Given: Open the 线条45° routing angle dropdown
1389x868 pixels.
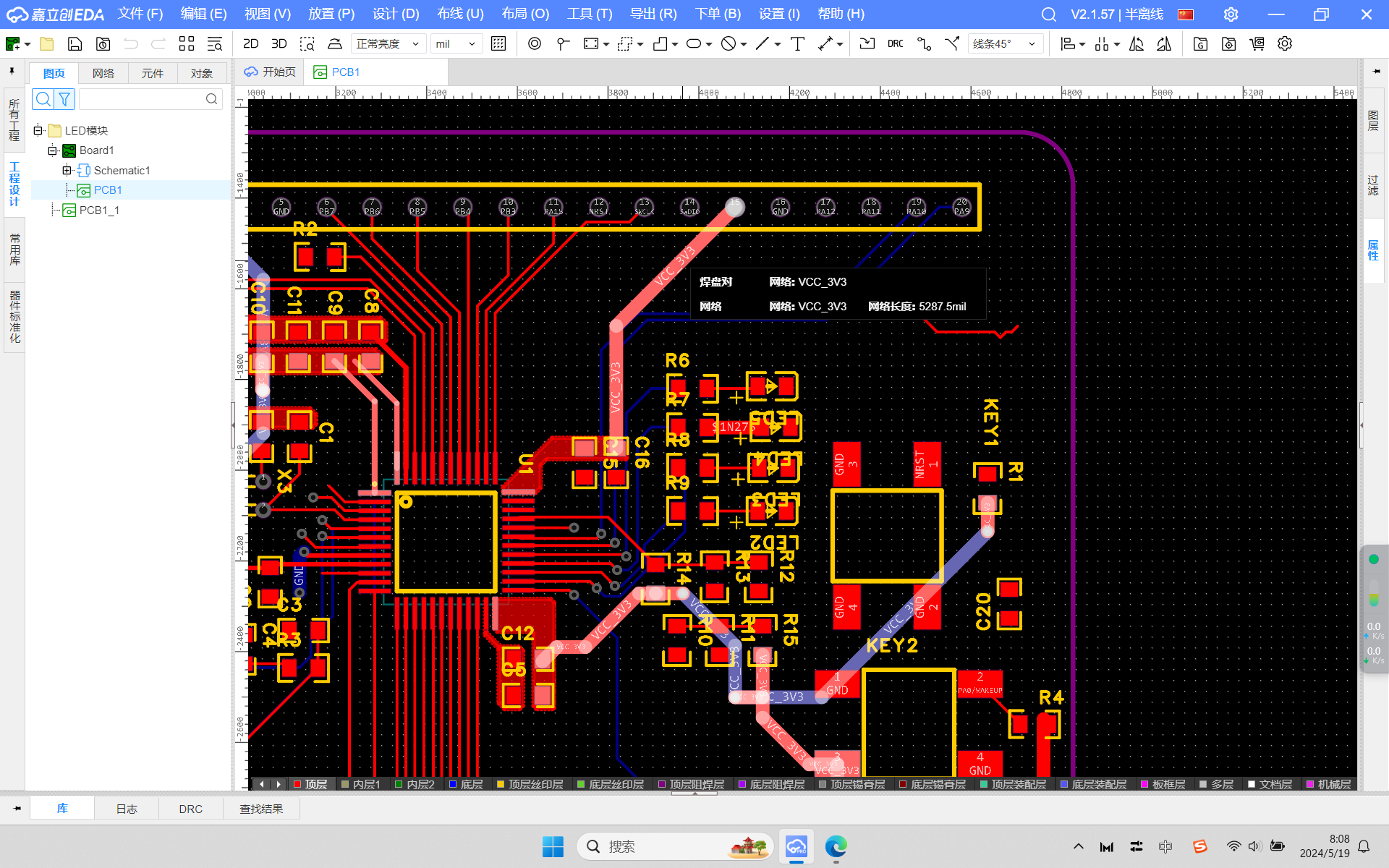Looking at the screenshot, I should click(1005, 44).
